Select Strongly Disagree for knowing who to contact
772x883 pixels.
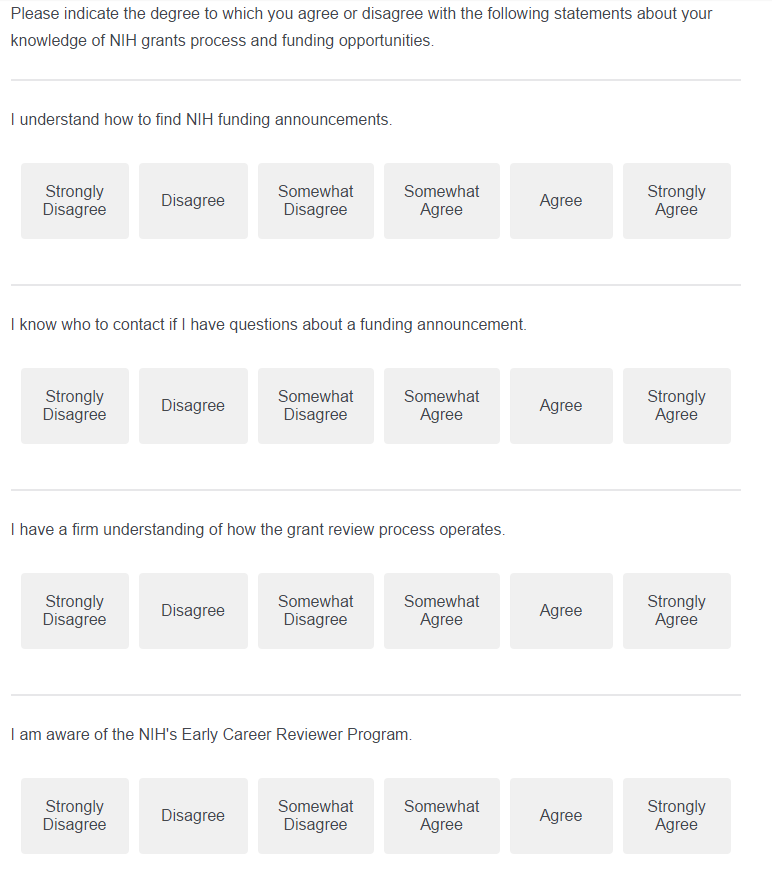[x=75, y=406]
